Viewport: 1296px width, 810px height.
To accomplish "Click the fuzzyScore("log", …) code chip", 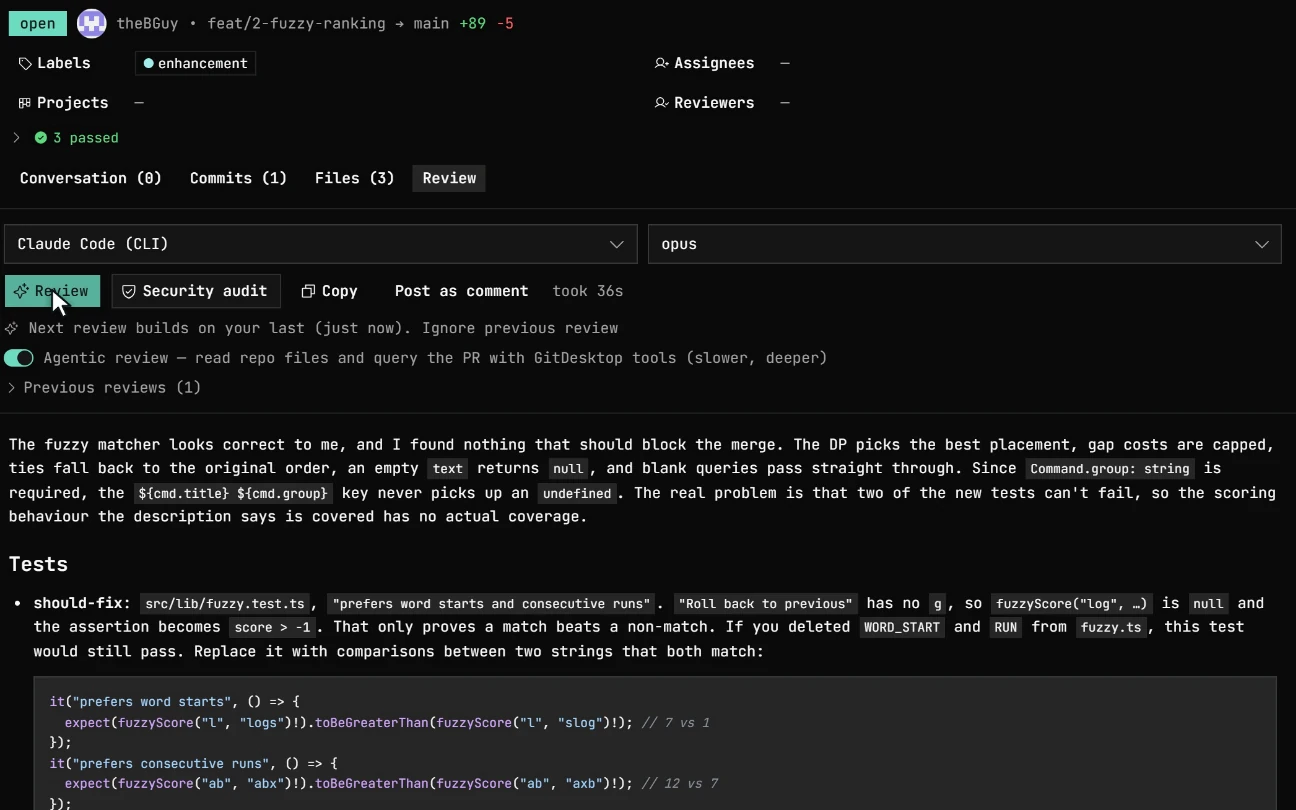I will pos(1072,604).
